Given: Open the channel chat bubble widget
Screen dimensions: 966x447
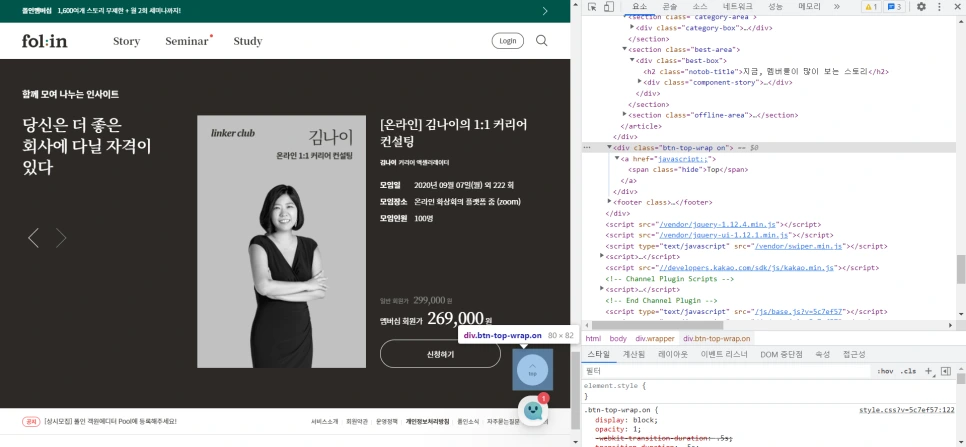Looking at the screenshot, I should (x=532, y=411).
